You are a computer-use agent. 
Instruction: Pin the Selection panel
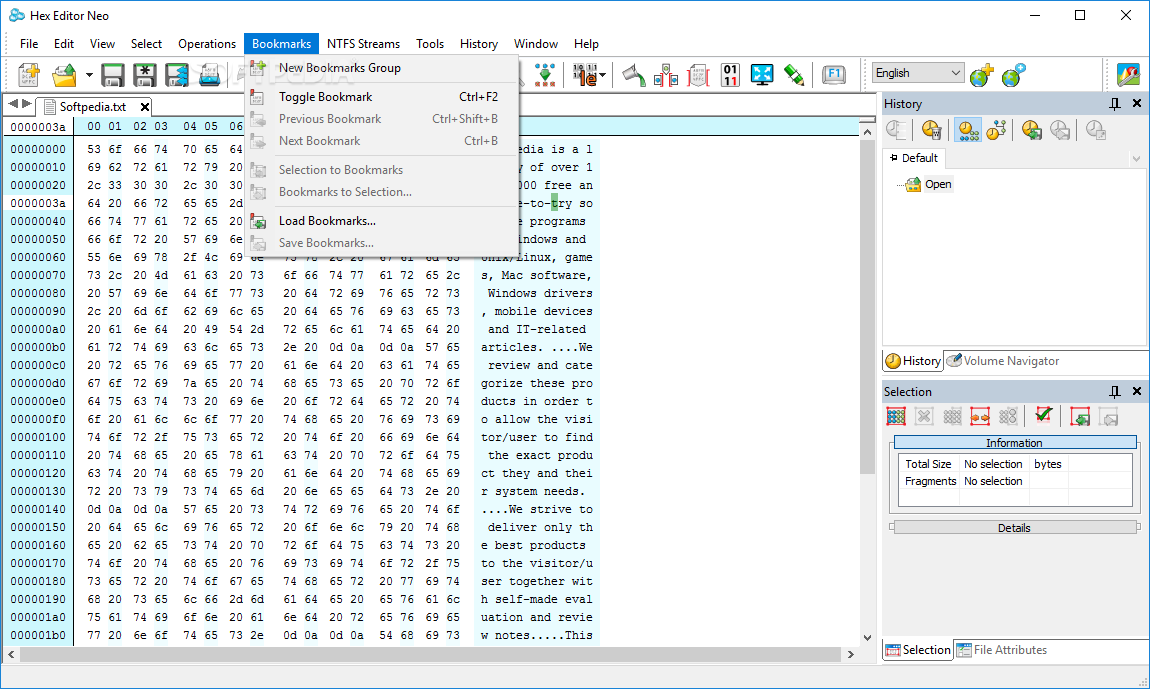[1115, 391]
